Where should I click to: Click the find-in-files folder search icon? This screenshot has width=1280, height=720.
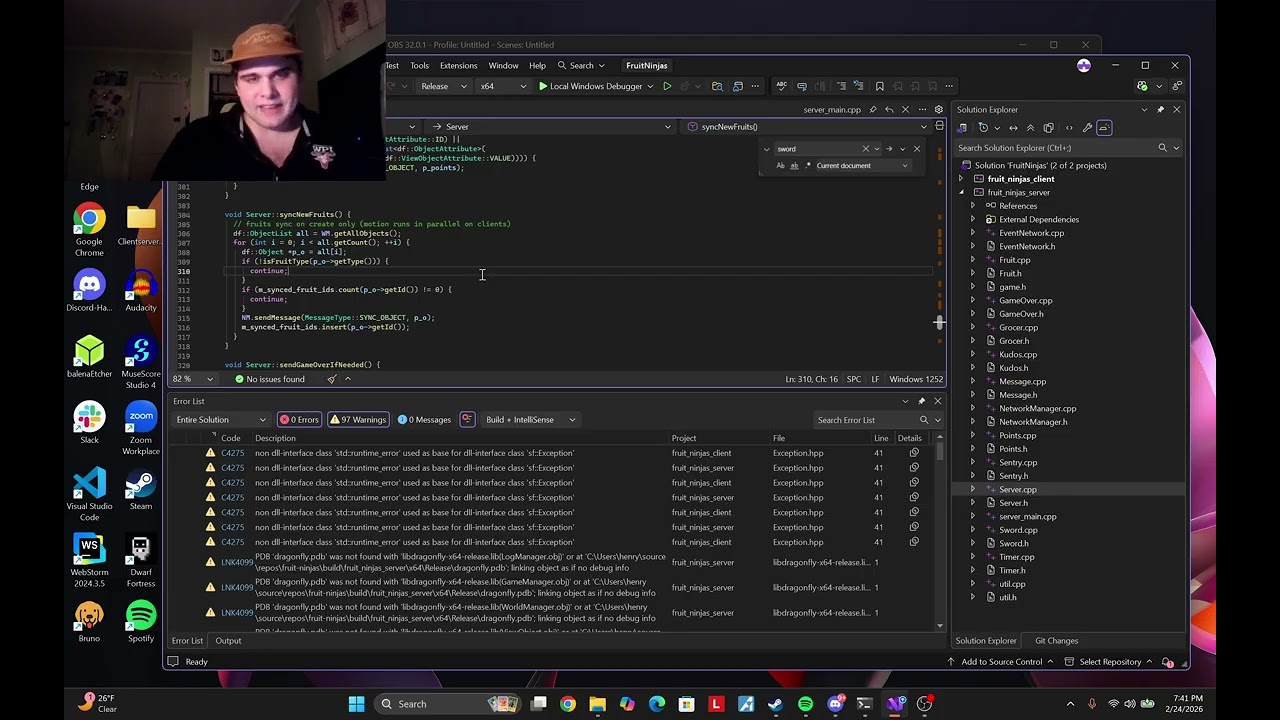717,86
